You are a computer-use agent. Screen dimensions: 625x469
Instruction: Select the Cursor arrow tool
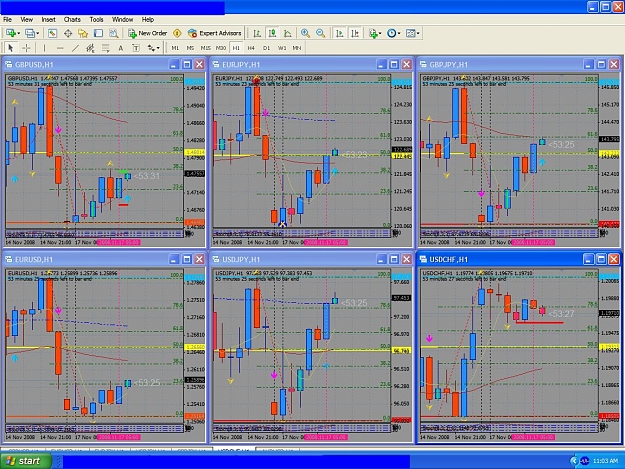11,48
